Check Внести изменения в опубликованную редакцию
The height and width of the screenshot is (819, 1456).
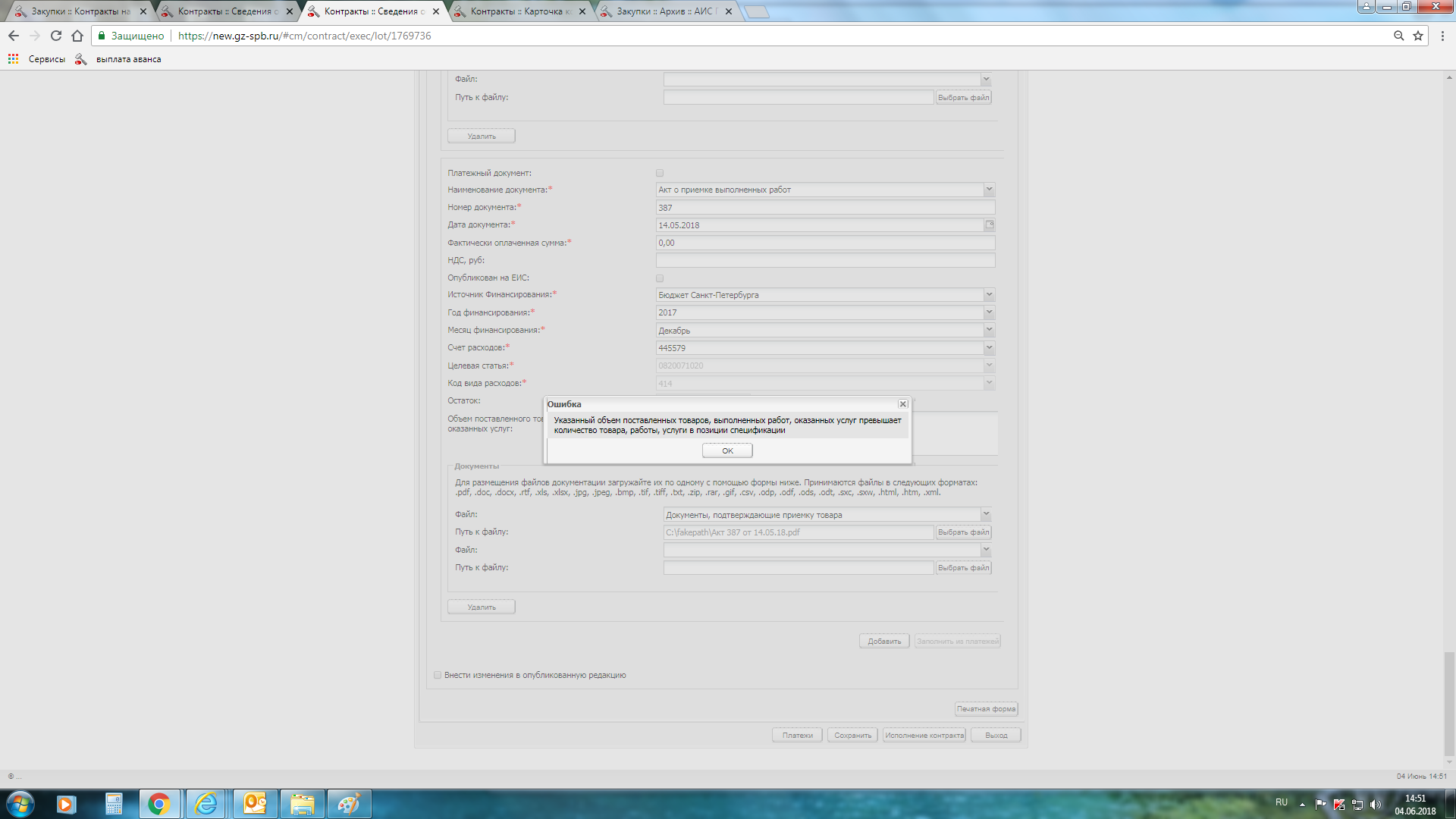[437, 675]
